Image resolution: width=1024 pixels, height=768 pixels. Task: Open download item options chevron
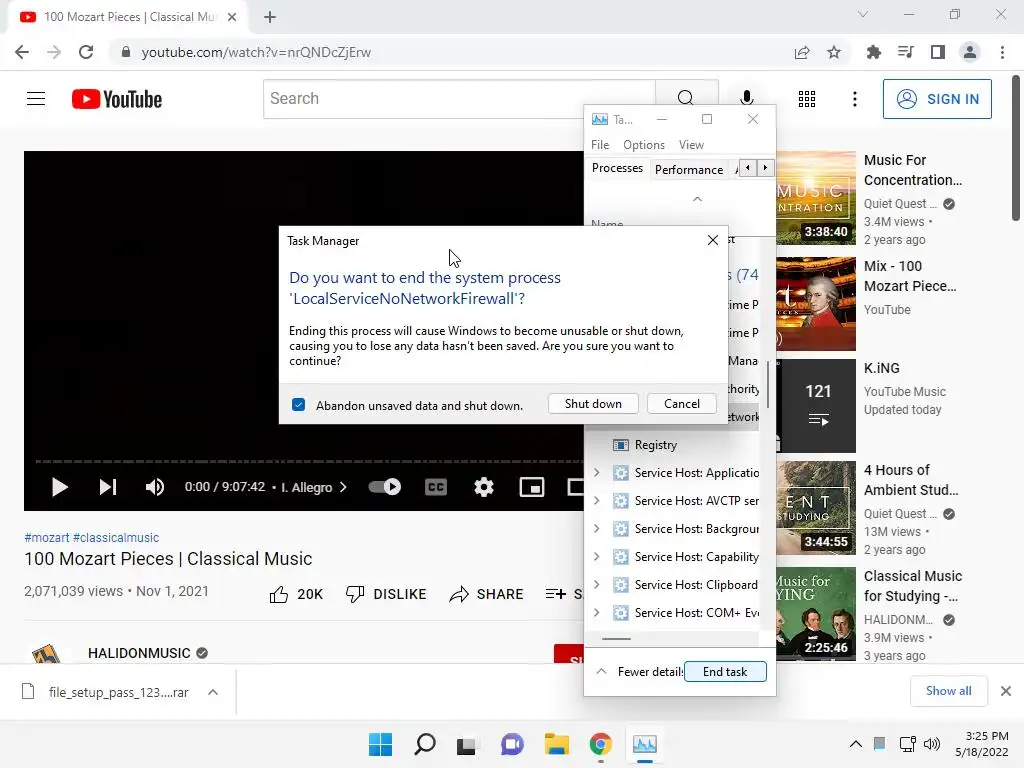click(x=213, y=692)
